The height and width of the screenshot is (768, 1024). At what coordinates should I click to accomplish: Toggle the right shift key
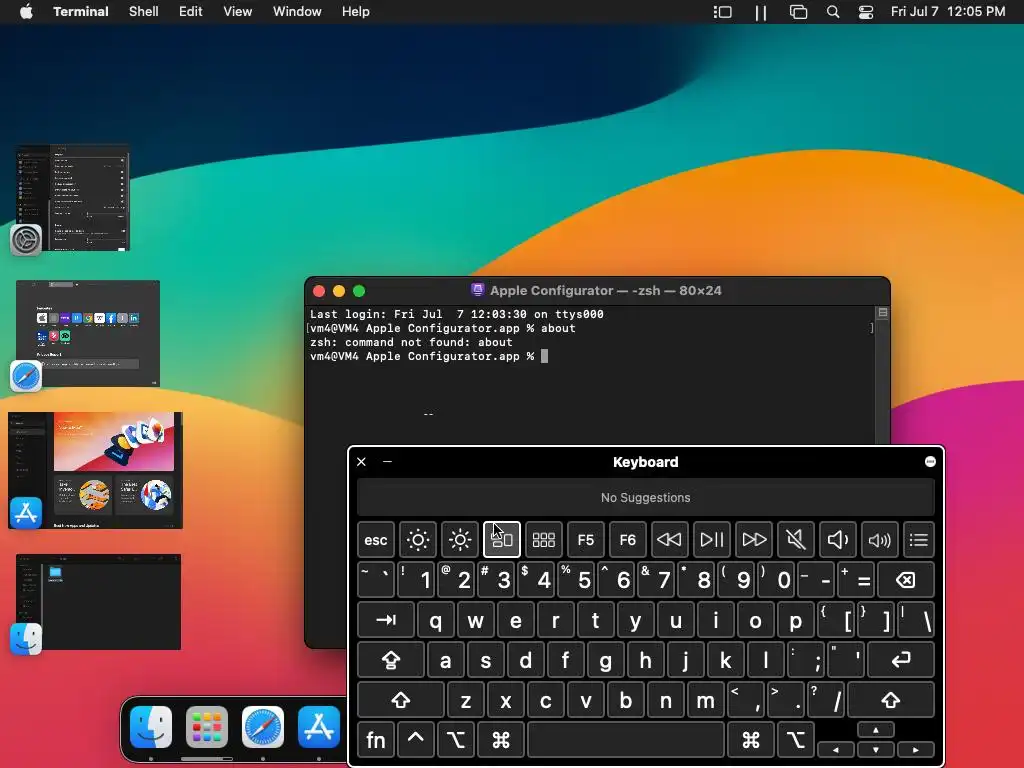click(891, 700)
